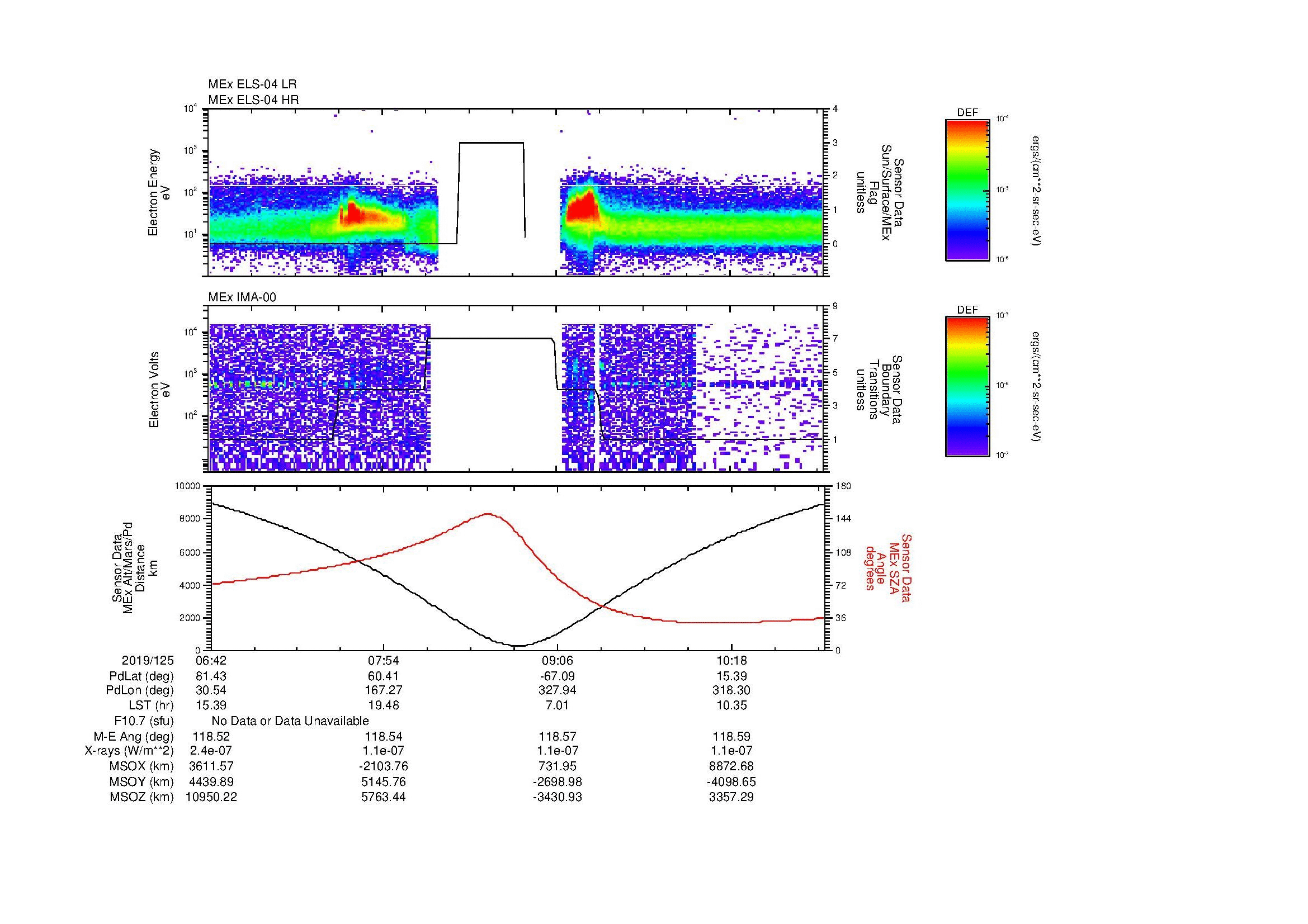Click the altitude axis tick '10000'

tap(187, 486)
